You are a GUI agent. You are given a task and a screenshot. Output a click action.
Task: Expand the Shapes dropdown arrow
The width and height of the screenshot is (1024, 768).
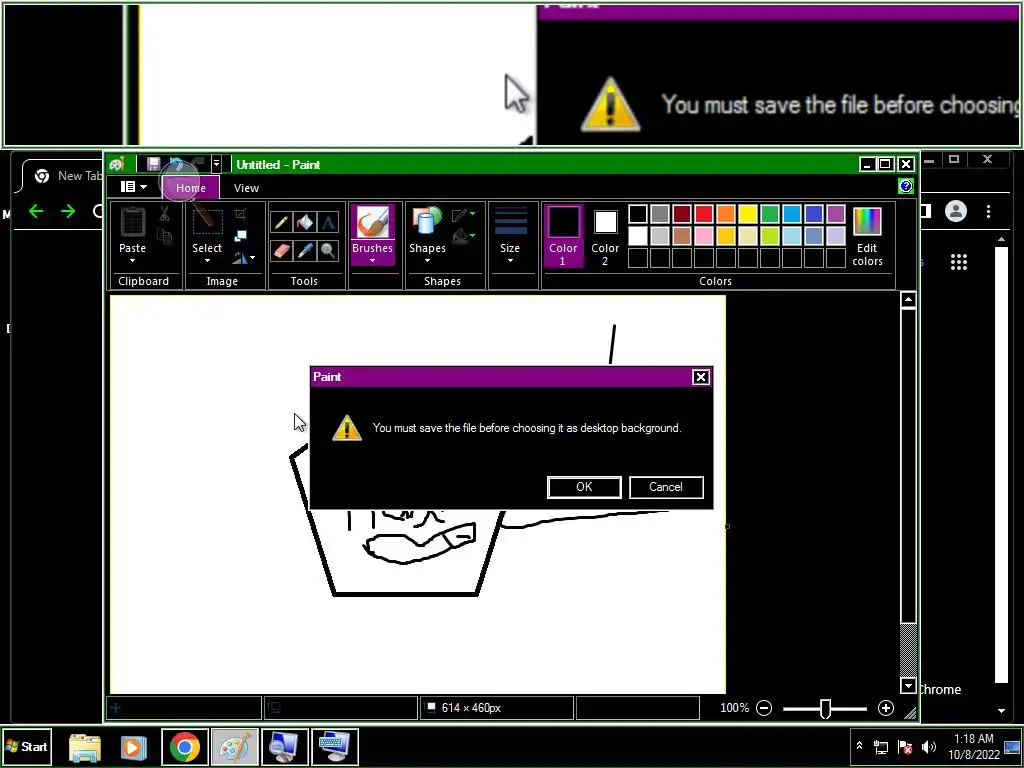pyautogui.click(x=427, y=261)
